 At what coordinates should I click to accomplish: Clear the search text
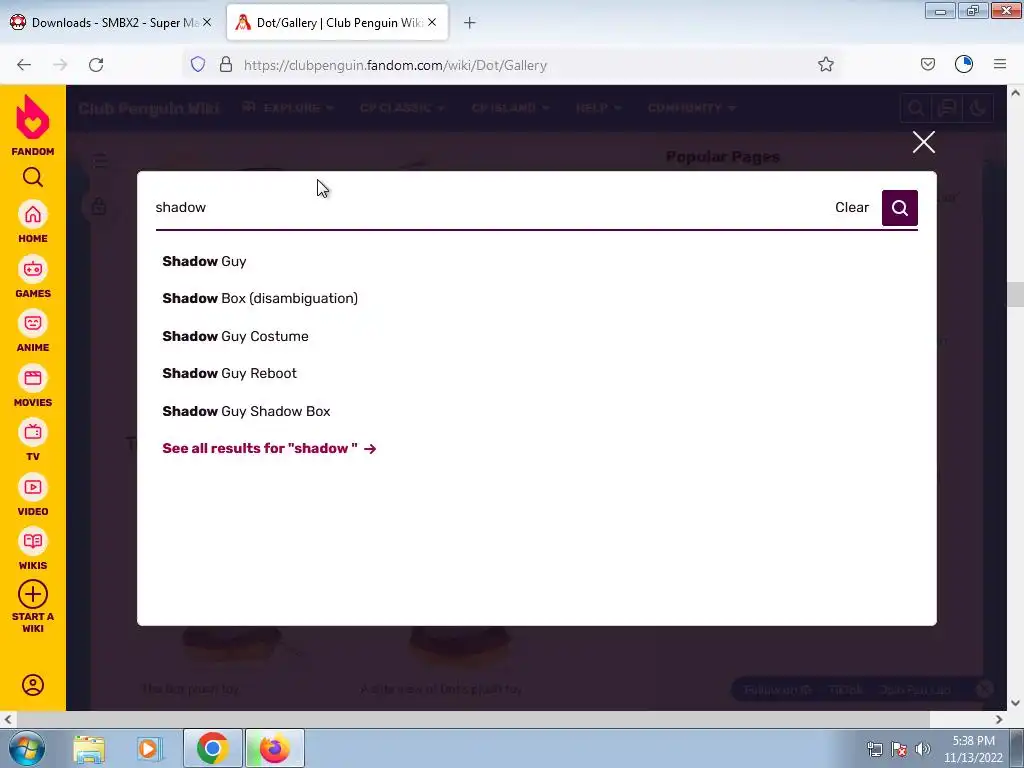coord(852,207)
